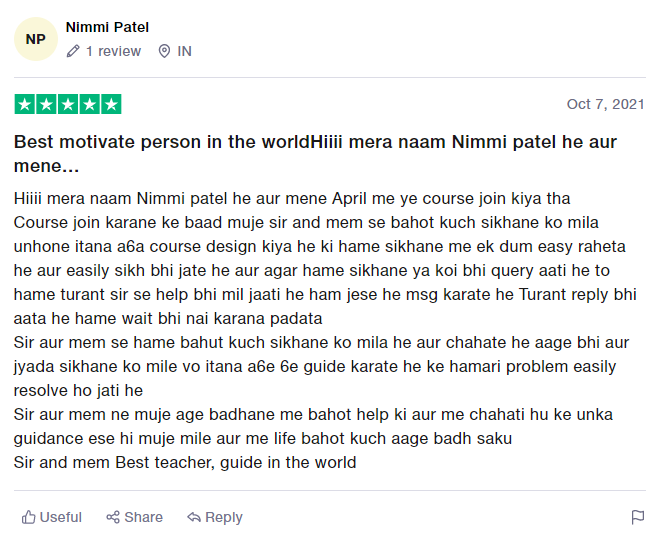Click the '1 review' text
The height and width of the screenshot is (542, 658).
pyautogui.click(x=113, y=51)
